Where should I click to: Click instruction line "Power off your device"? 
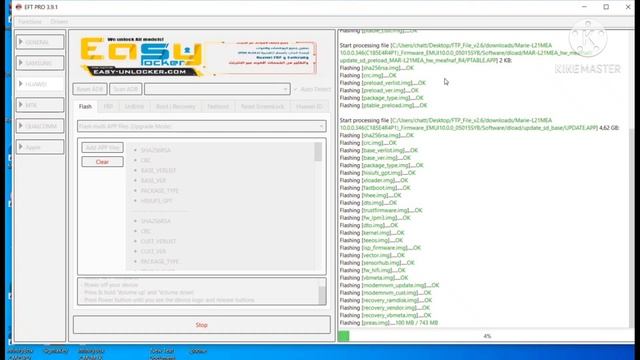click(x=111, y=285)
